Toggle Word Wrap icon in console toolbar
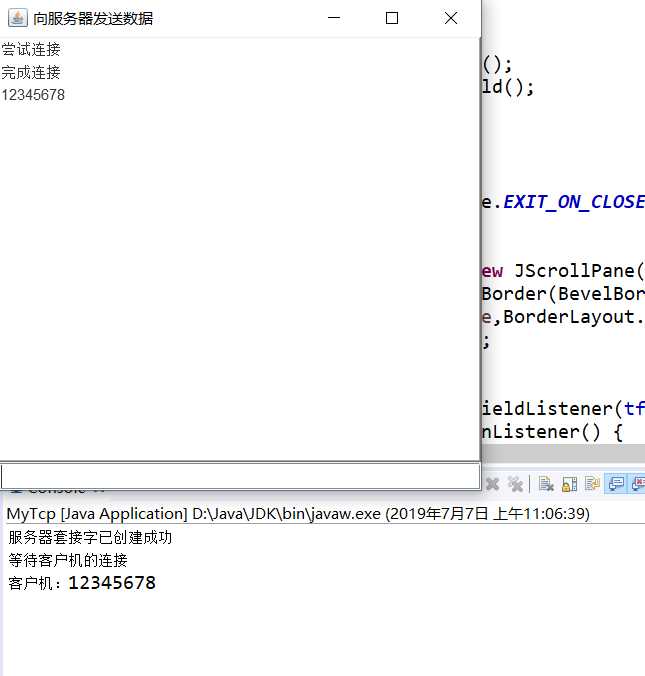This screenshot has height=676, width=645. point(592,484)
